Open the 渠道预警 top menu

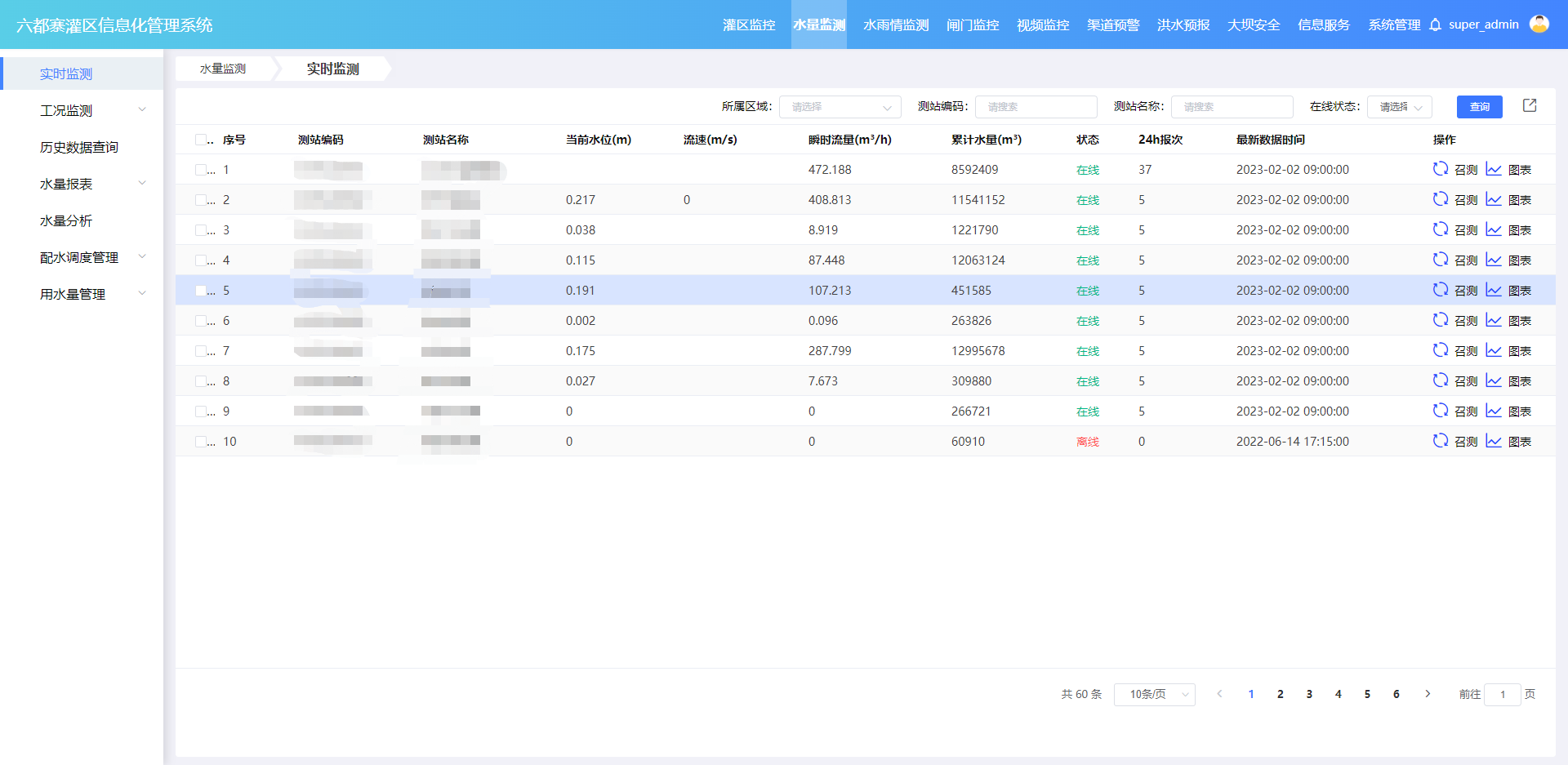click(x=1113, y=25)
